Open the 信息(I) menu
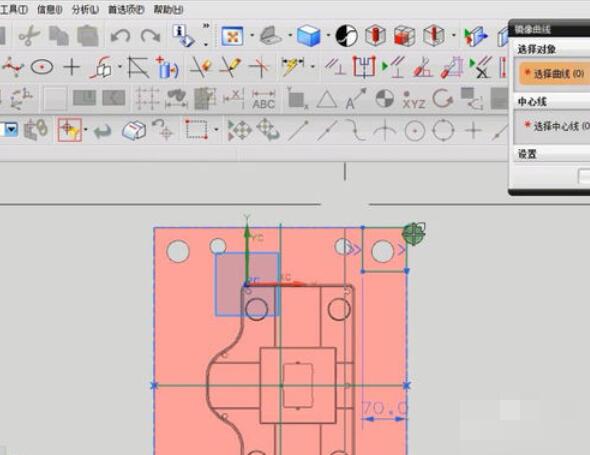The image size is (590, 455). click(49, 9)
